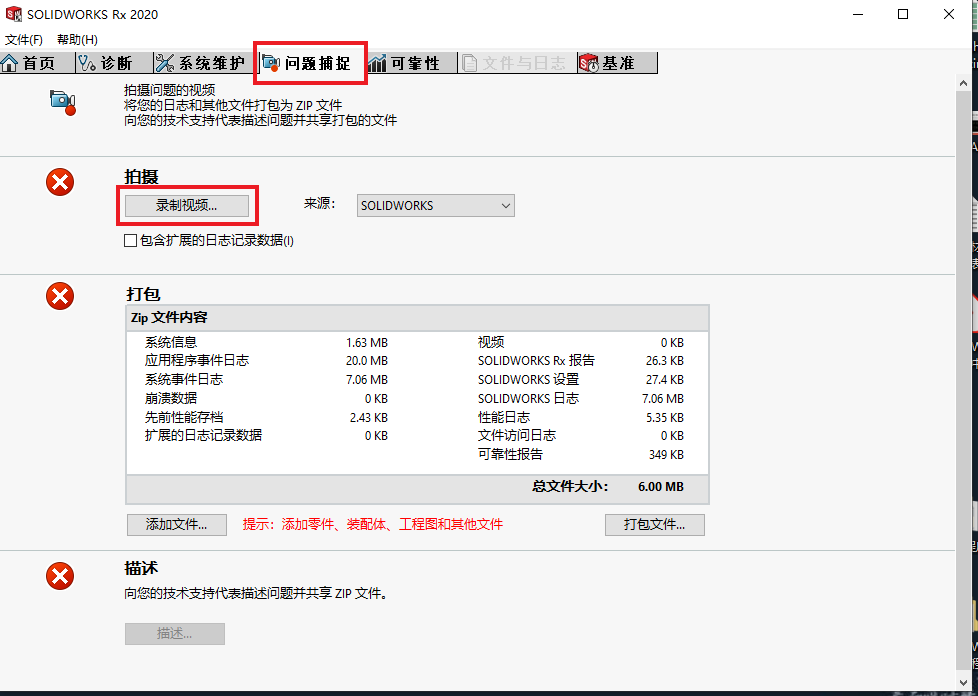Open the 文件(F) menu
This screenshot has width=978, height=696.
24,39
